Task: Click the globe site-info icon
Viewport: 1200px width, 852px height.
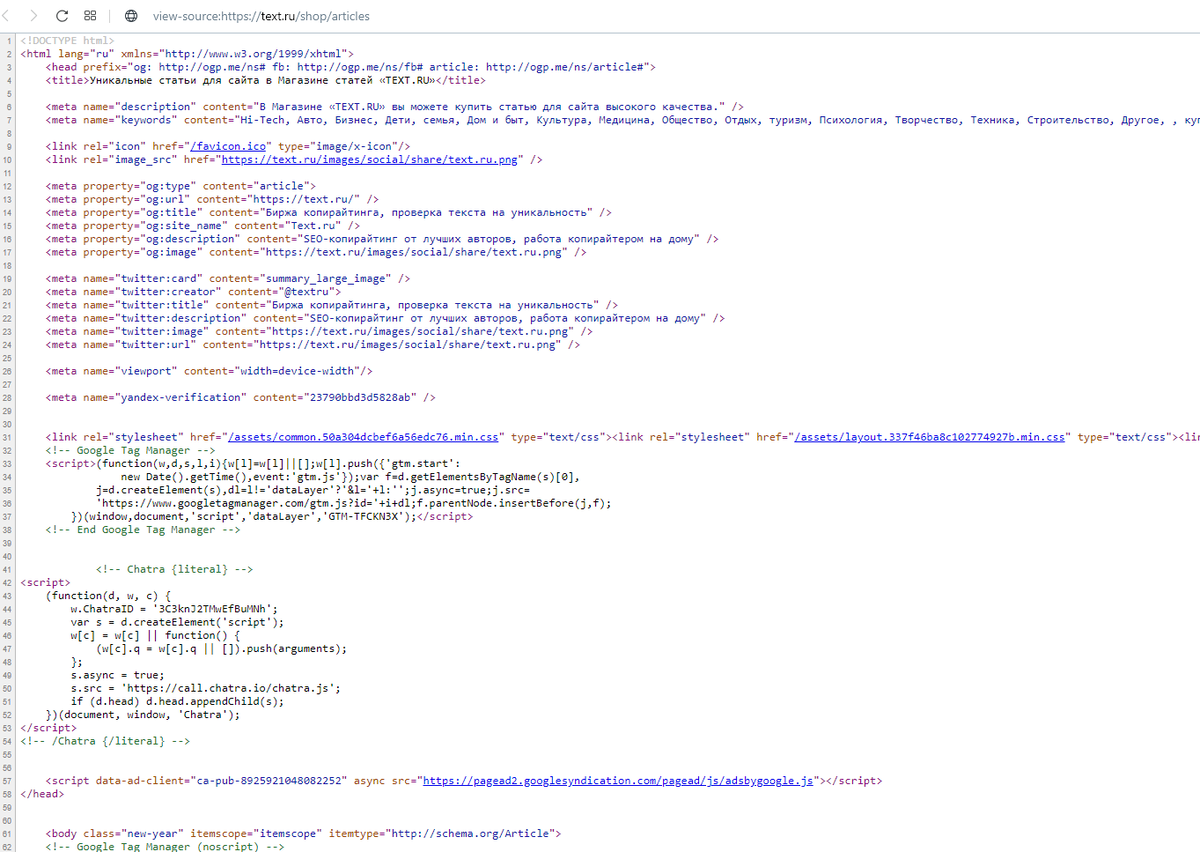Action: click(x=132, y=16)
